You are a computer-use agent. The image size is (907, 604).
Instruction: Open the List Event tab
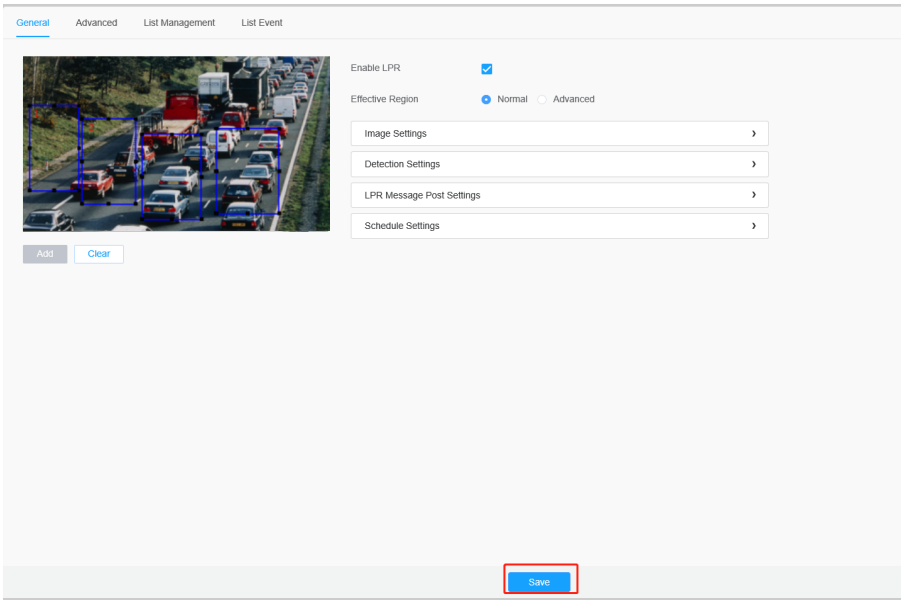click(262, 23)
